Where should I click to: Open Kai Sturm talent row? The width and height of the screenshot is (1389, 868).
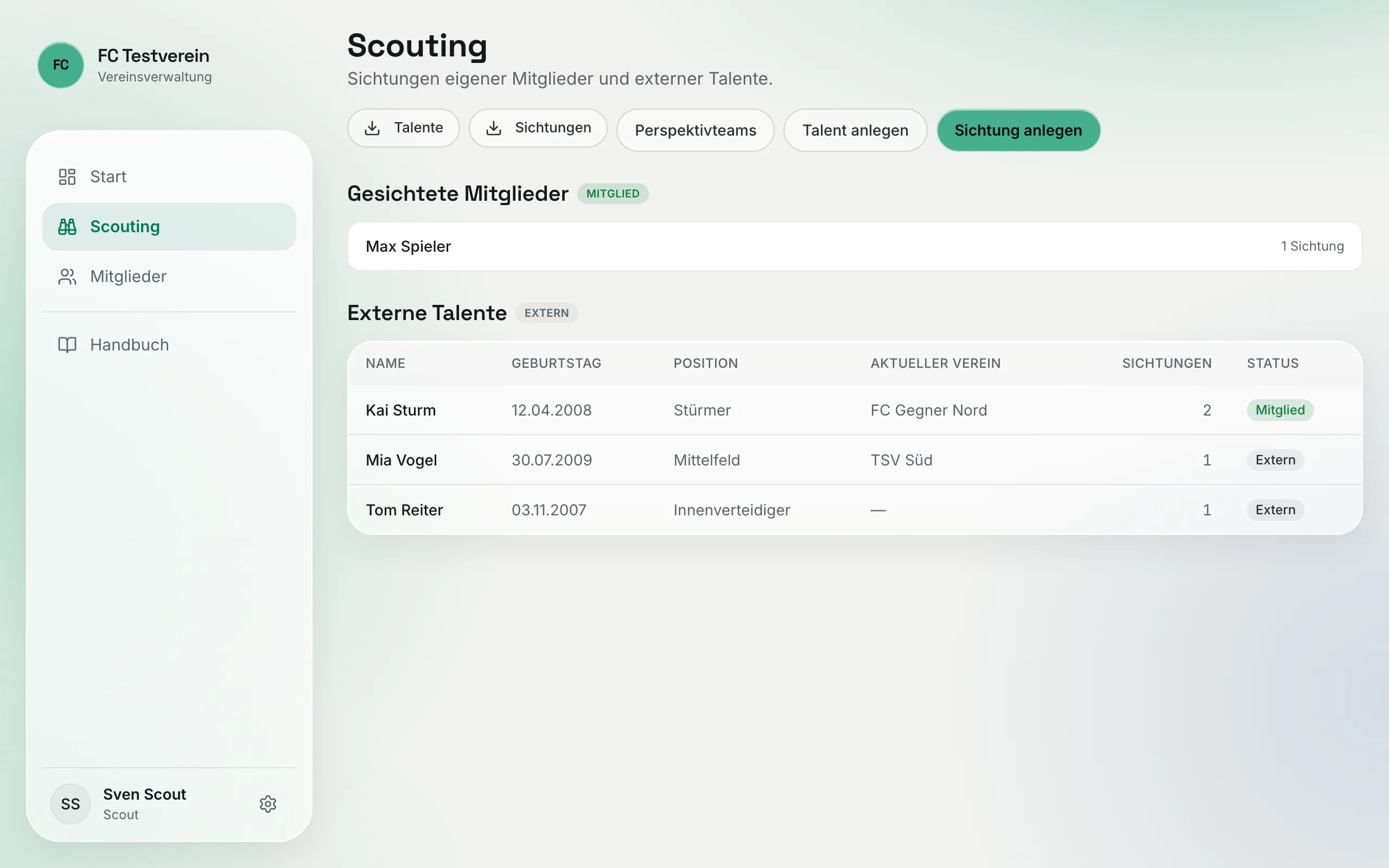point(855,410)
